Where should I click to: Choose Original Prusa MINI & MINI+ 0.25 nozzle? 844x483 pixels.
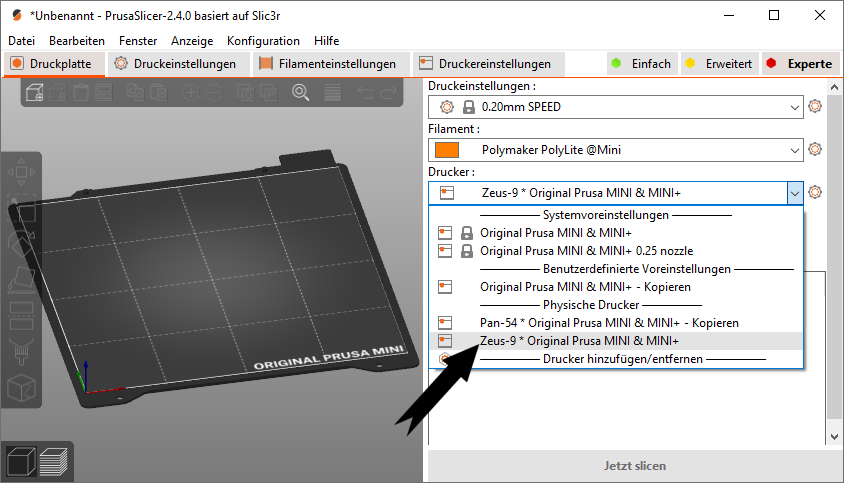coord(616,251)
